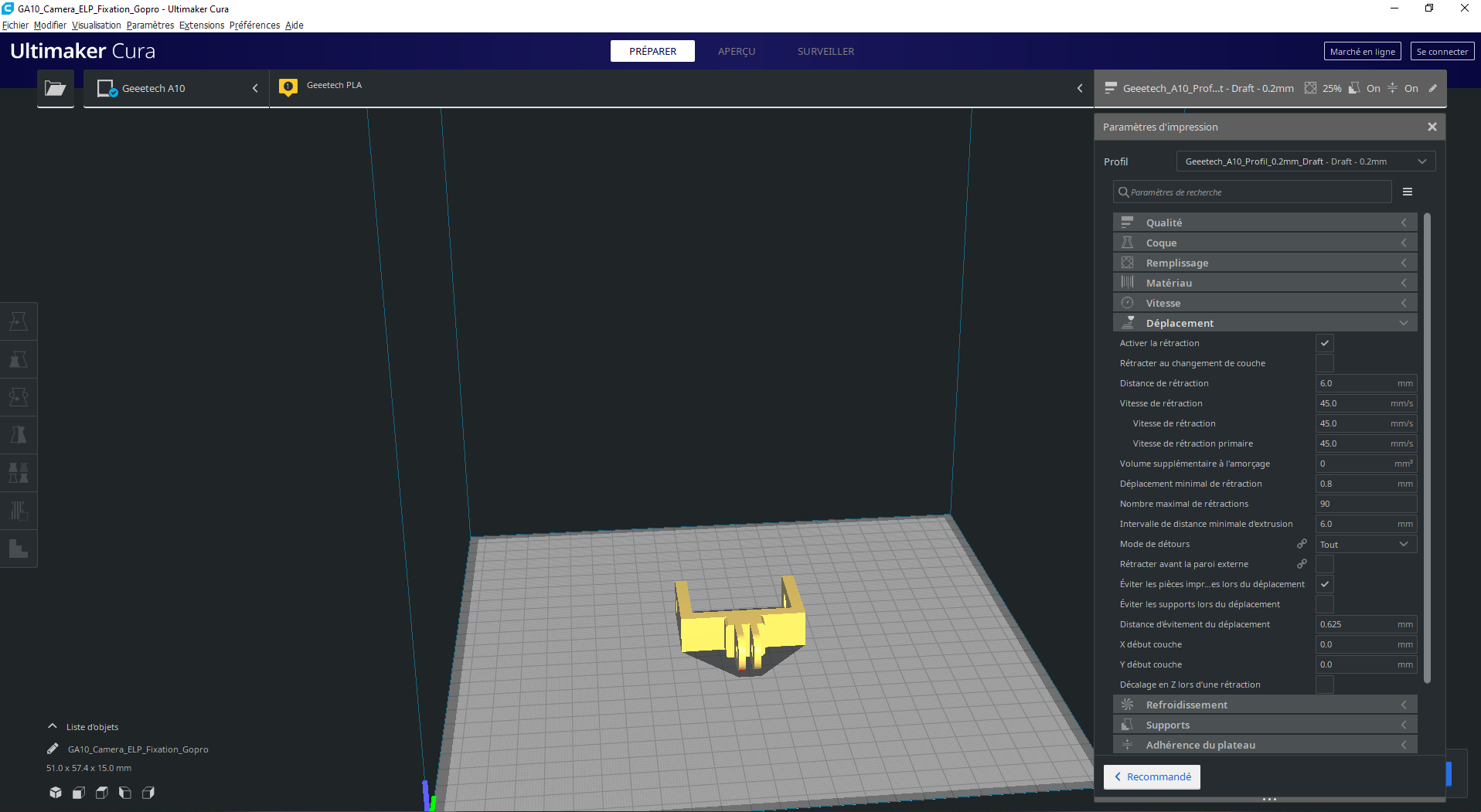This screenshot has width=1481, height=812.
Task: Open file with the folder icon
Action: pyautogui.click(x=56, y=88)
